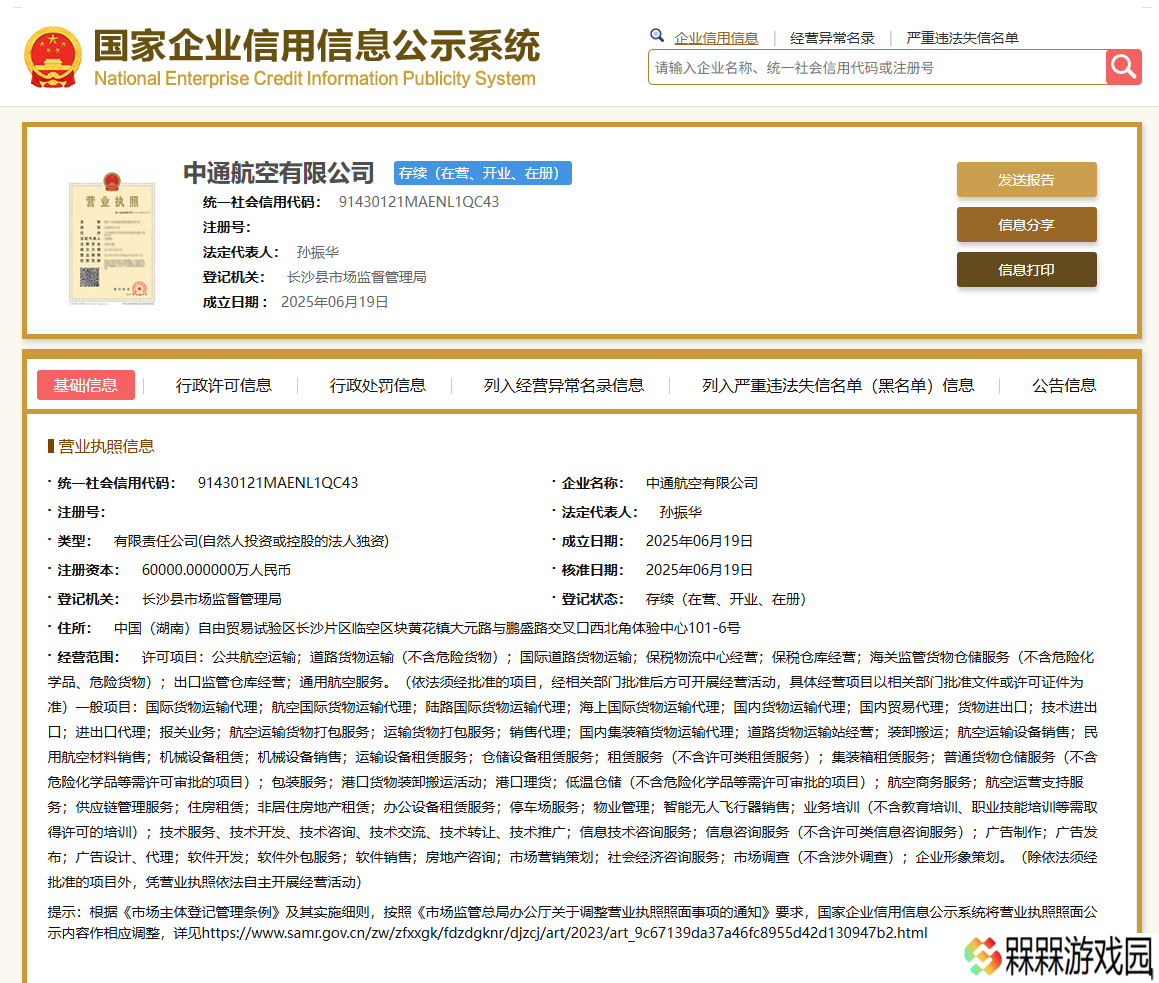
Task: Click the 住所 address text
Action: click(x=426, y=627)
